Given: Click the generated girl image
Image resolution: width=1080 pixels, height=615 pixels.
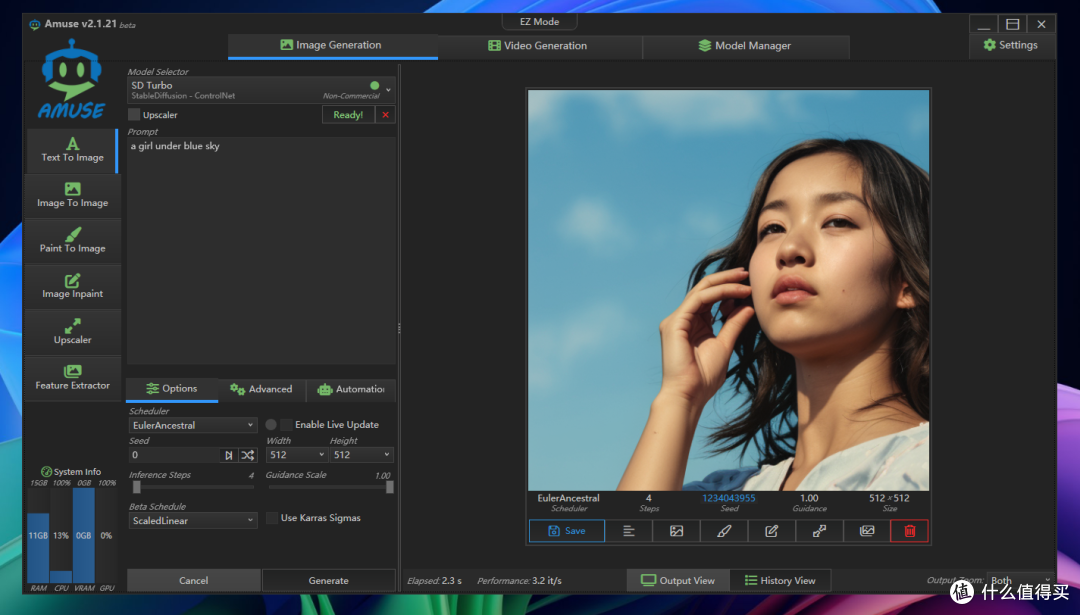Looking at the screenshot, I should click(729, 290).
